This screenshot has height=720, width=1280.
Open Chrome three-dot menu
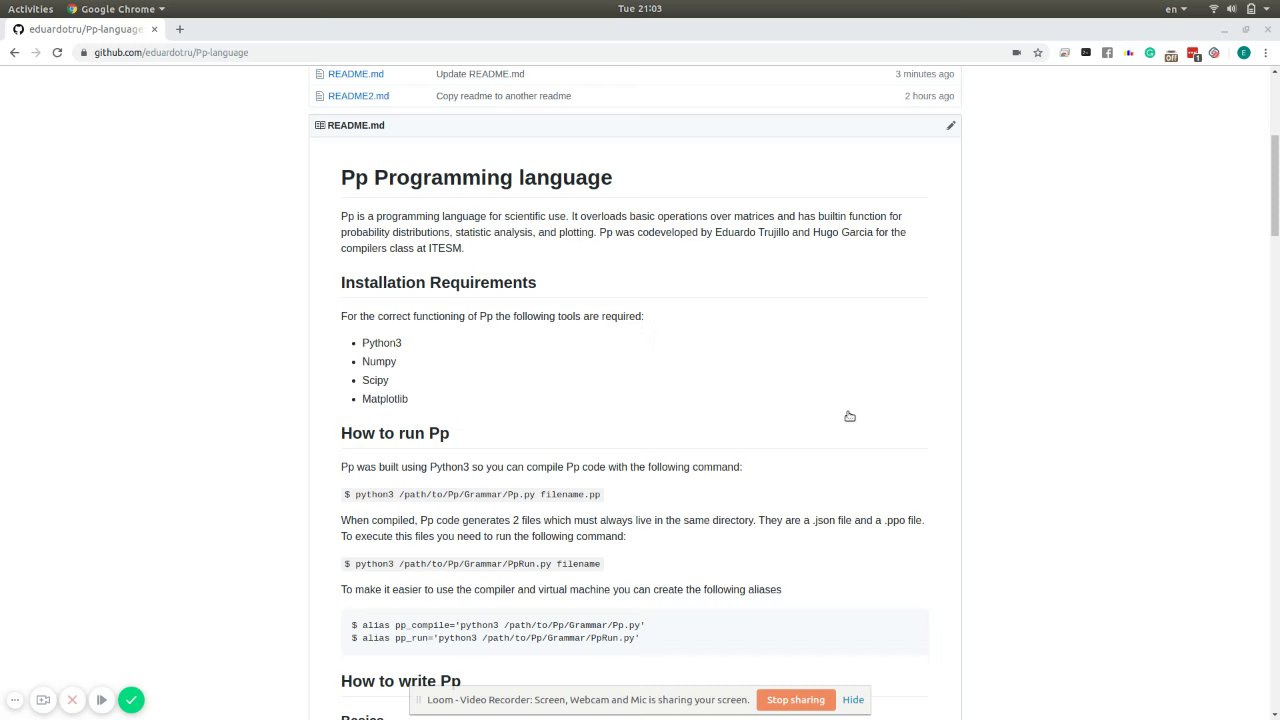coord(1265,52)
